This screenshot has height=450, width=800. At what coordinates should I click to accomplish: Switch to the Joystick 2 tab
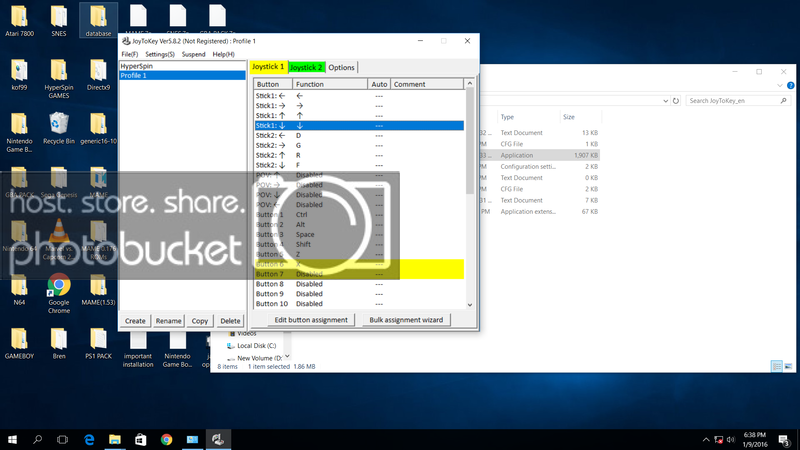pos(306,67)
